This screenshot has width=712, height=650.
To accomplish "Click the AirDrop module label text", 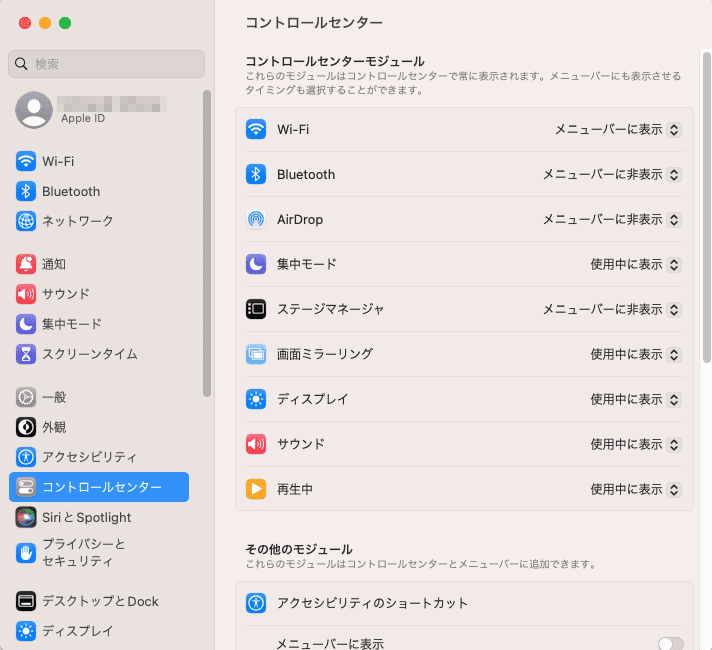I will (x=300, y=219).
